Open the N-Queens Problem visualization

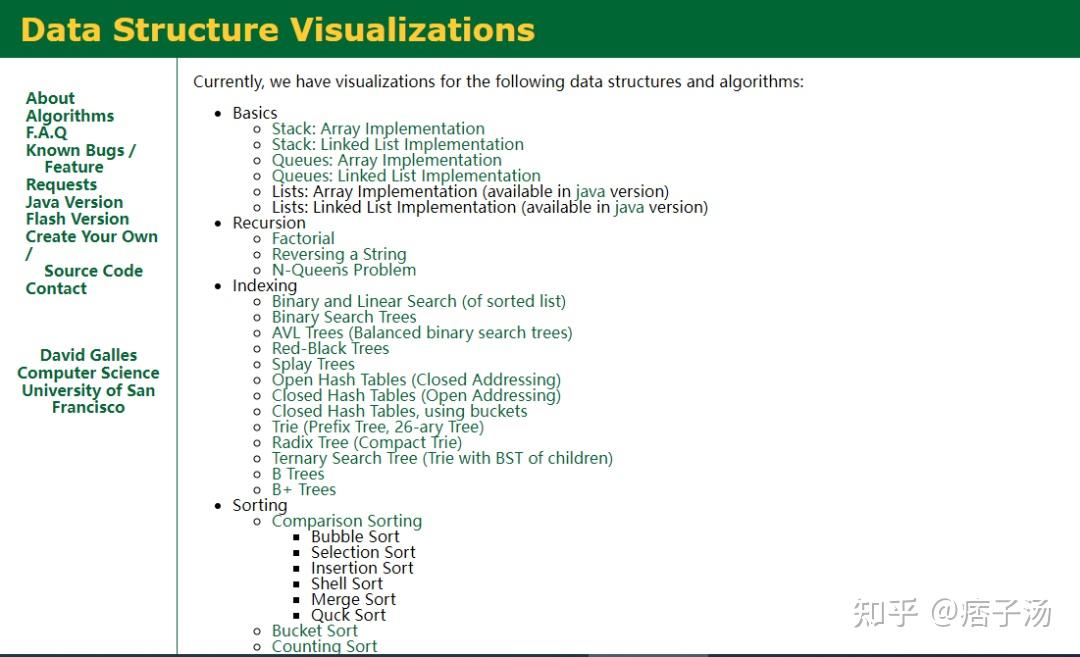pos(344,269)
